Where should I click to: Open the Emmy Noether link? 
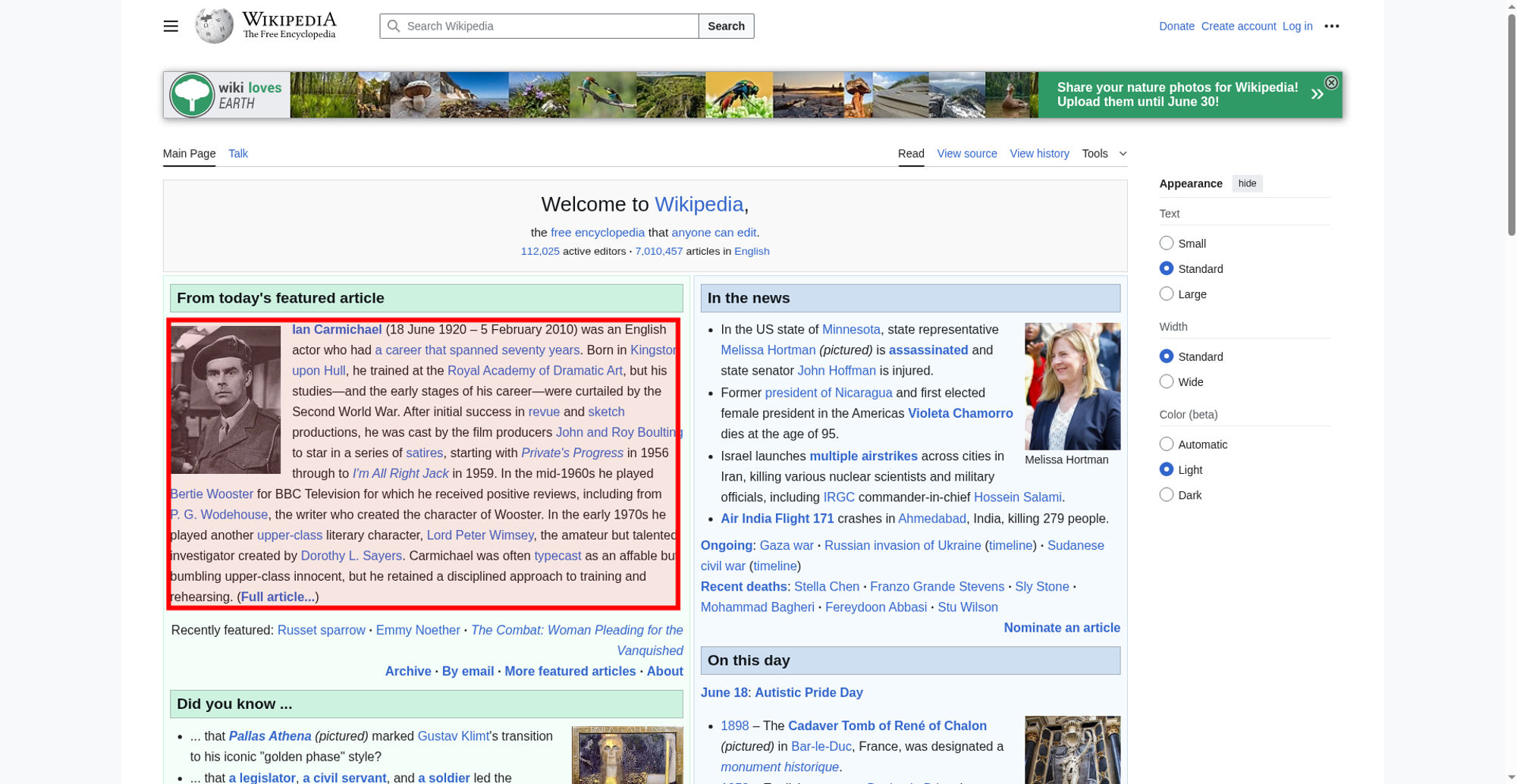[x=418, y=630]
